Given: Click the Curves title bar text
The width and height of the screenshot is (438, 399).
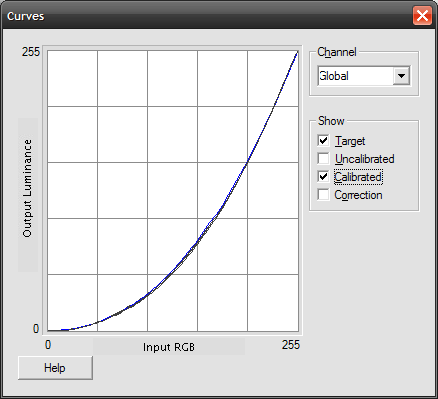Looking at the screenshot, I should [25, 16].
